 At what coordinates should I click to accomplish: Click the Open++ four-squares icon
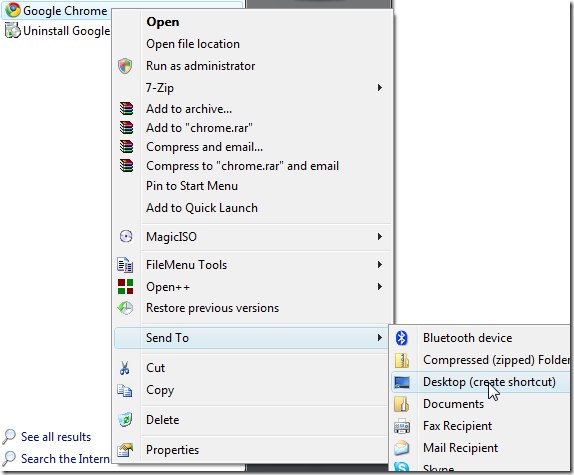[x=126, y=287]
